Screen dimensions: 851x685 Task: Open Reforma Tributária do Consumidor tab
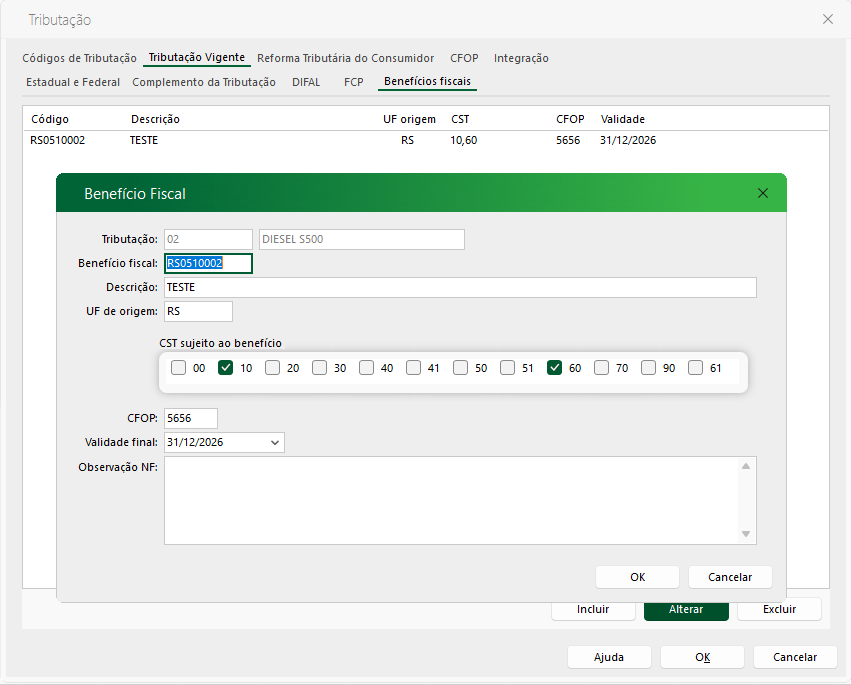(x=345, y=58)
